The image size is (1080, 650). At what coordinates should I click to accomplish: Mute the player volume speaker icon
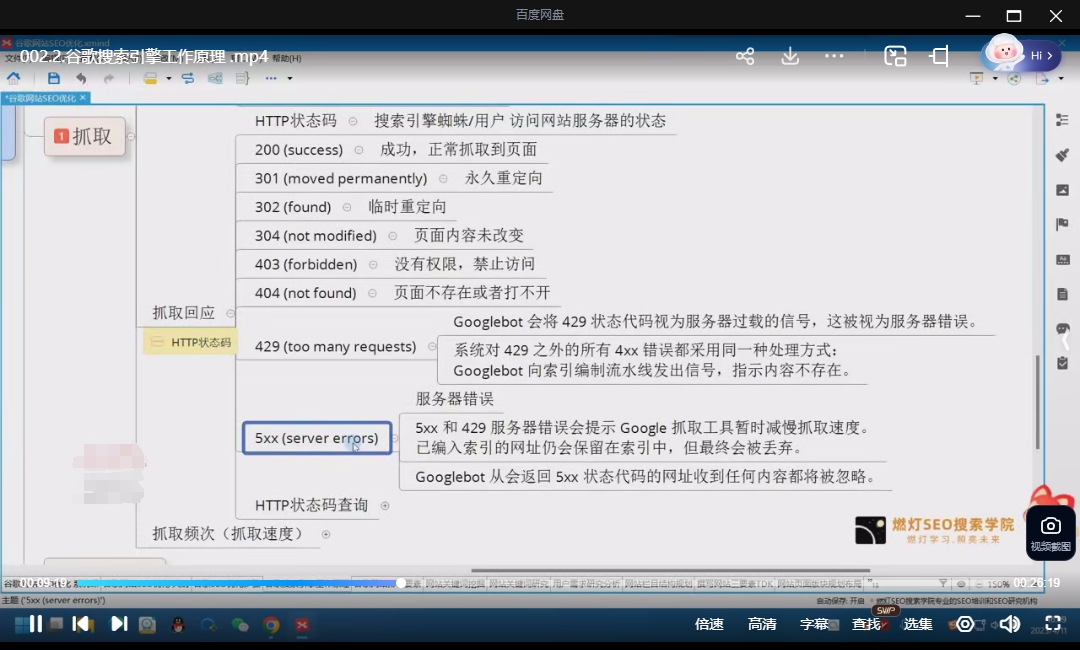pyautogui.click(x=1010, y=624)
